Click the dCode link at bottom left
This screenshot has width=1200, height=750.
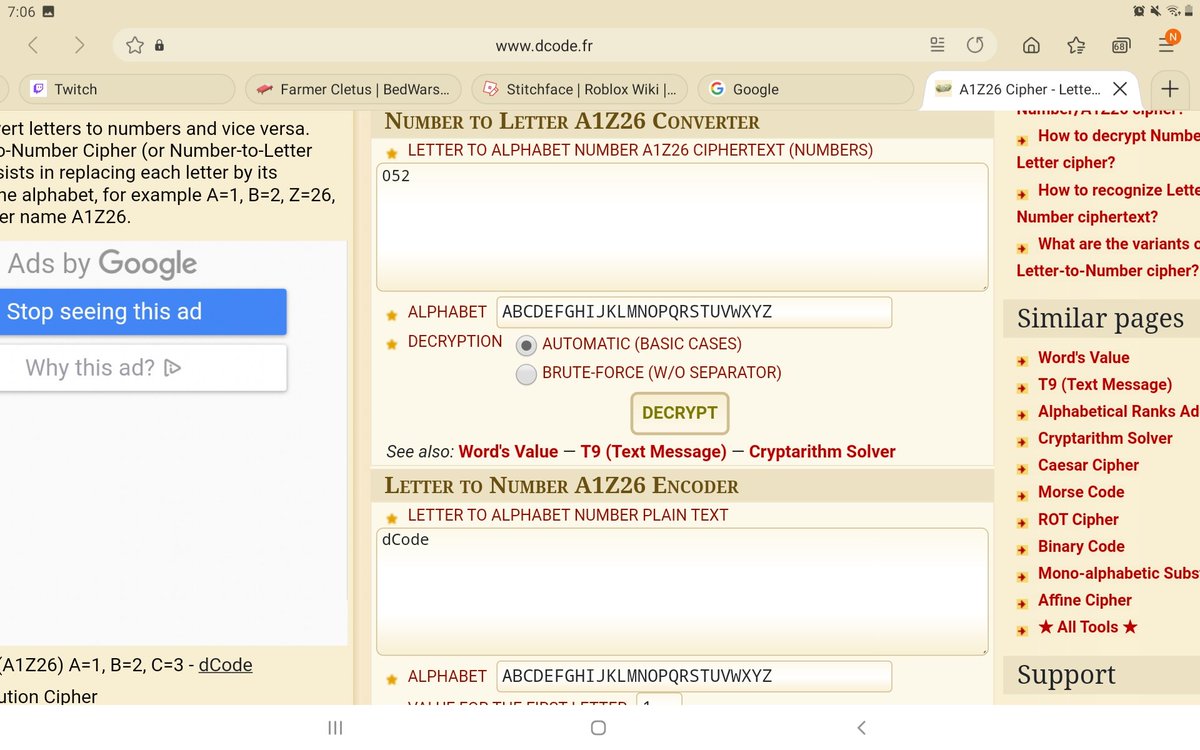225,665
